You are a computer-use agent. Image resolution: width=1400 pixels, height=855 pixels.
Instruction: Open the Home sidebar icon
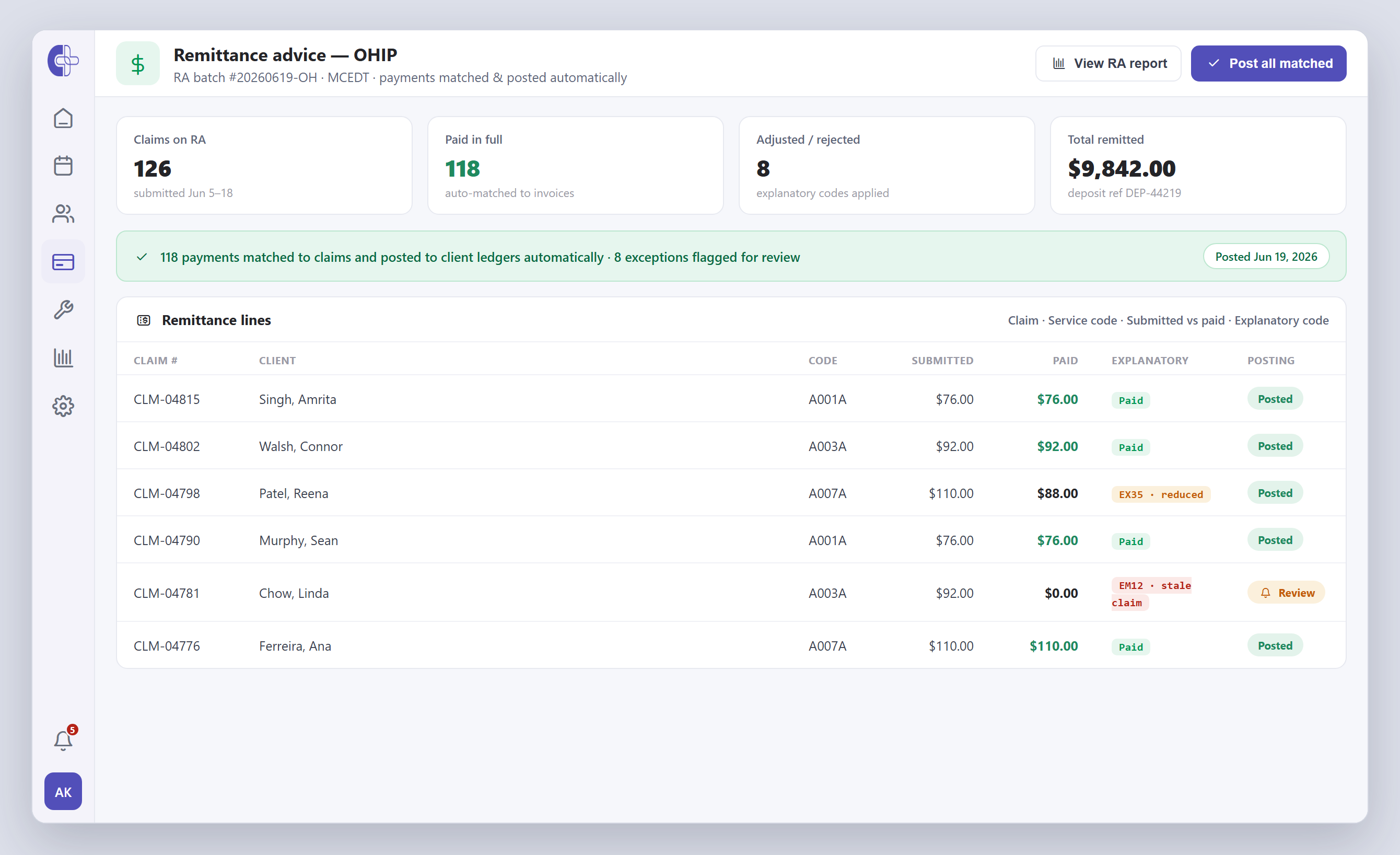point(63,118)
